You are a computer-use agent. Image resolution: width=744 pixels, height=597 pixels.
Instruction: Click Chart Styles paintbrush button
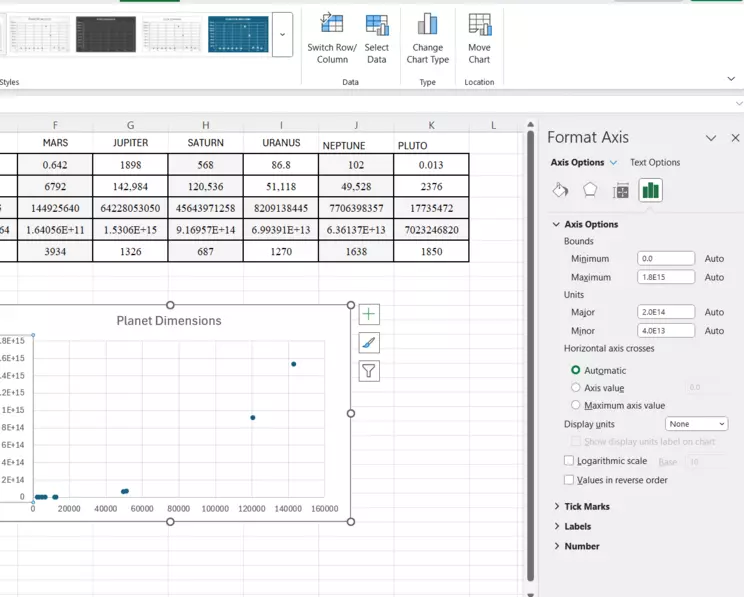pyautogui.click(x=369, y=343)
